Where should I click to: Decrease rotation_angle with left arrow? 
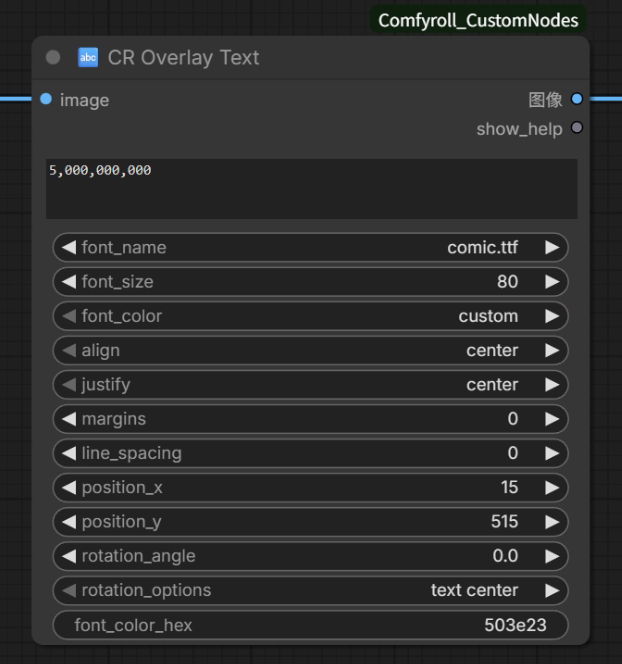click(69, 556)
